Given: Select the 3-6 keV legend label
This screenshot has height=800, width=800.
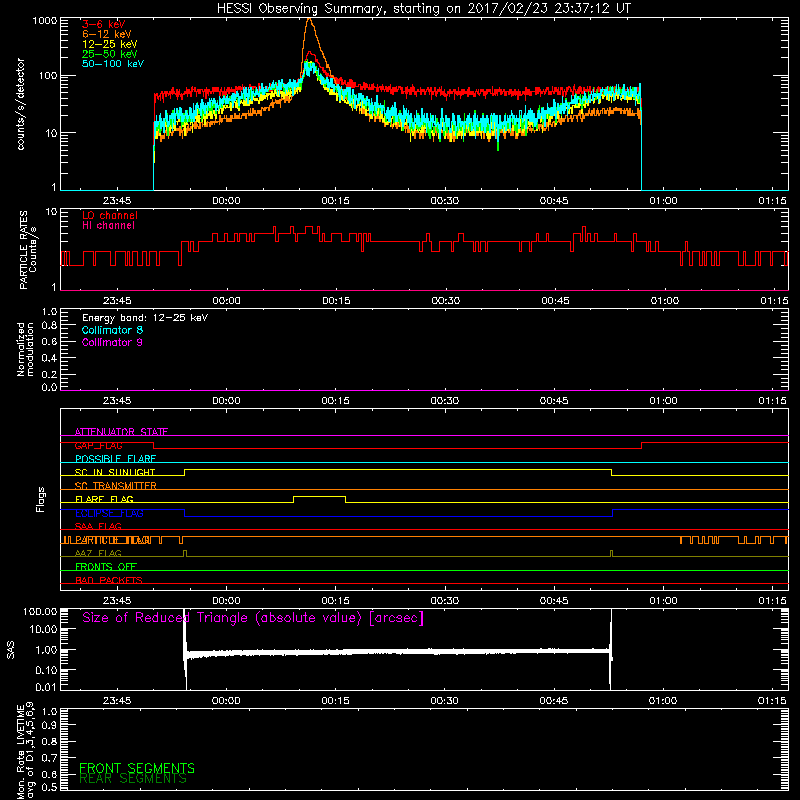Looking at the screenshot, I should 104,24.
